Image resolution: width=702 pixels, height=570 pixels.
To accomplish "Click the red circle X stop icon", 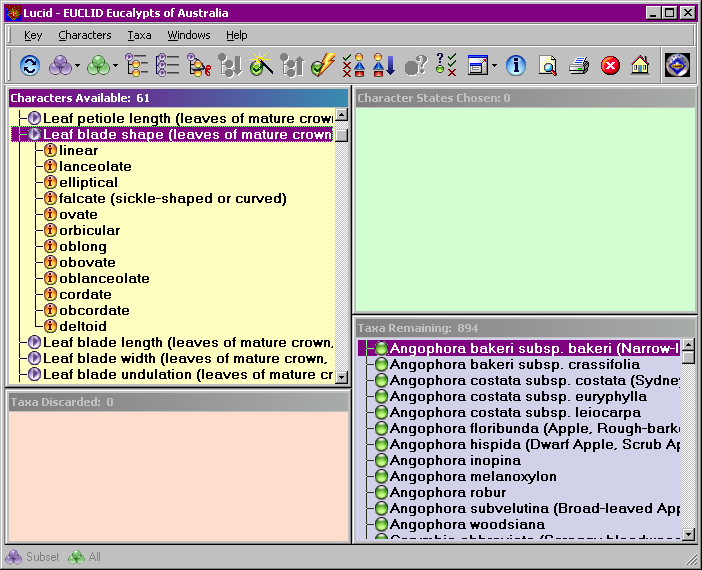I will coord(610,66).
